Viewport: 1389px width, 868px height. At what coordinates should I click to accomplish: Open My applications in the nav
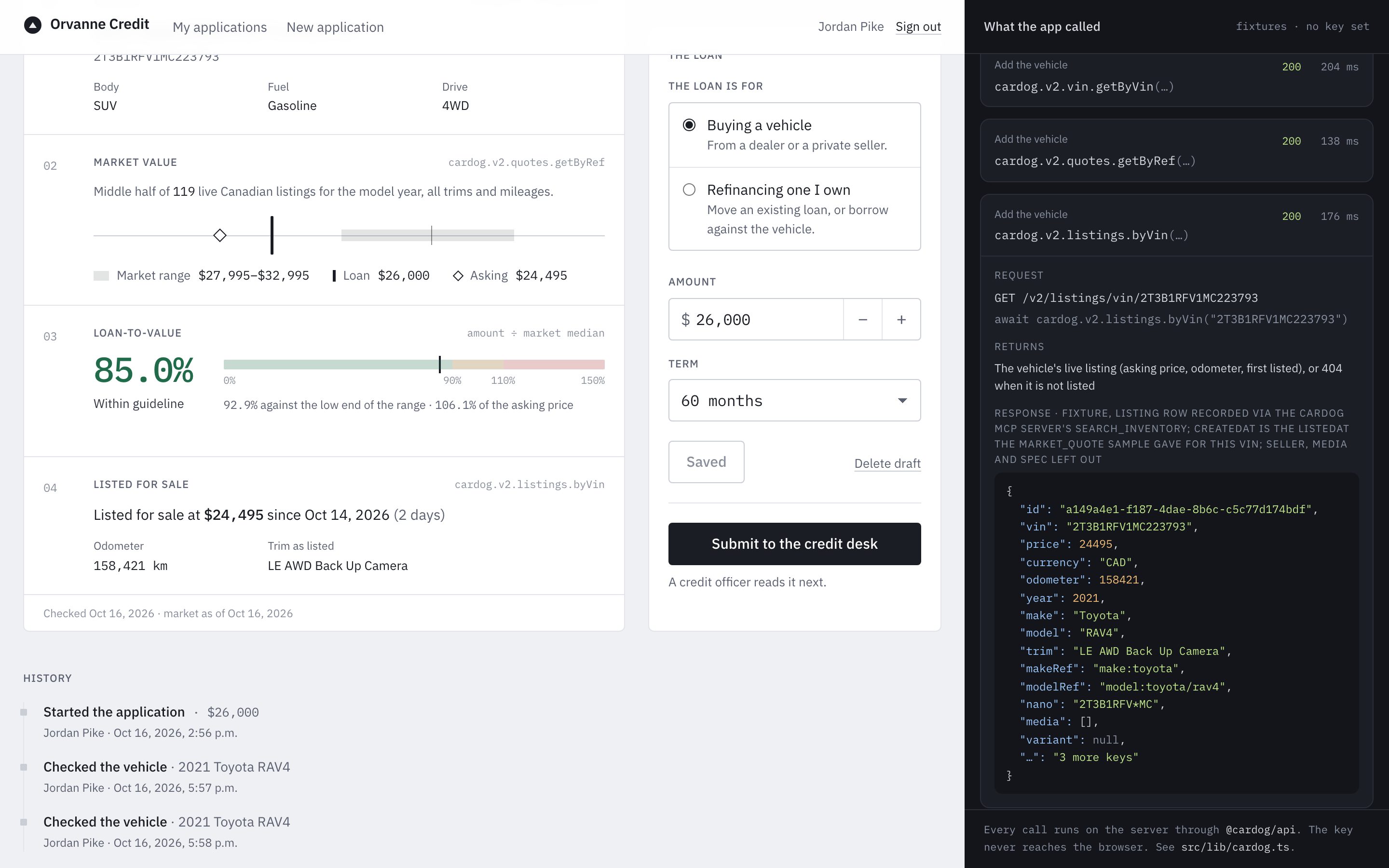220,27
